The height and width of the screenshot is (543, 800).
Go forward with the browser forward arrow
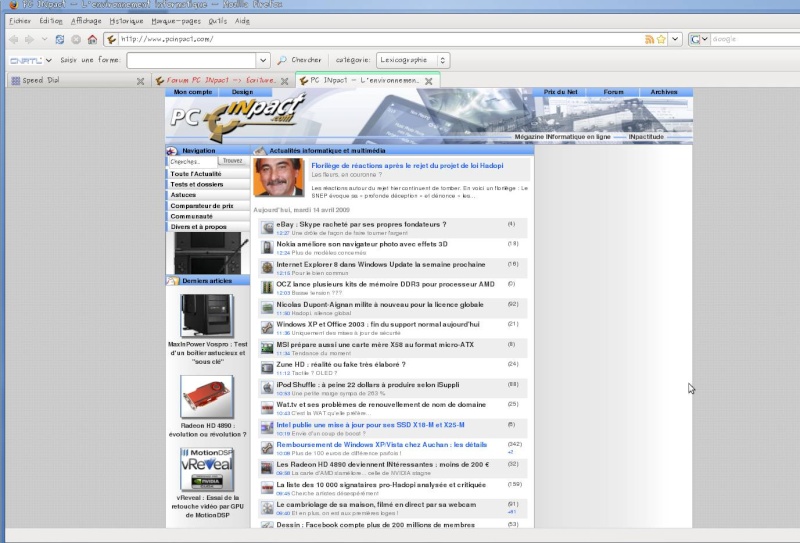pos(29,39)
